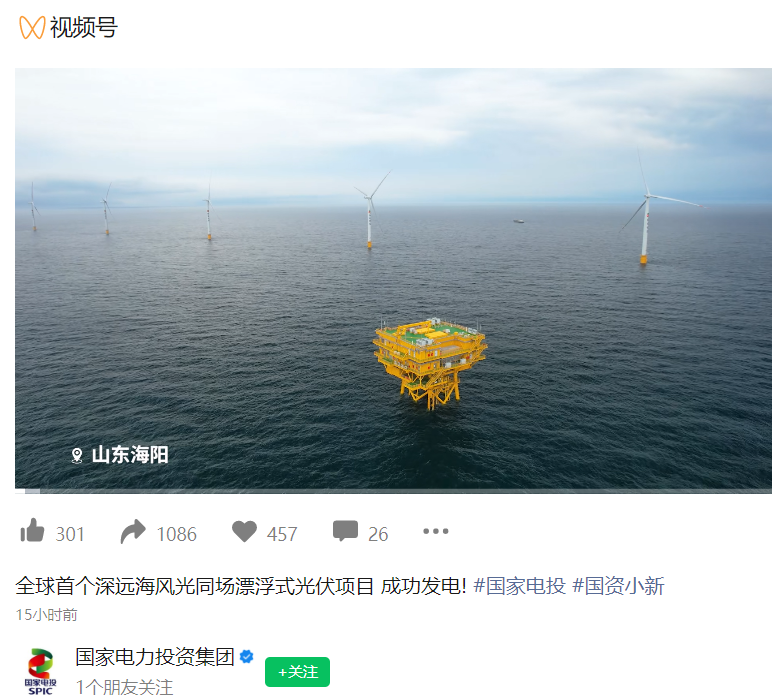This screenshot has height=695, width=777.
Task: Click the 301 like count
Action: [70, 535]
